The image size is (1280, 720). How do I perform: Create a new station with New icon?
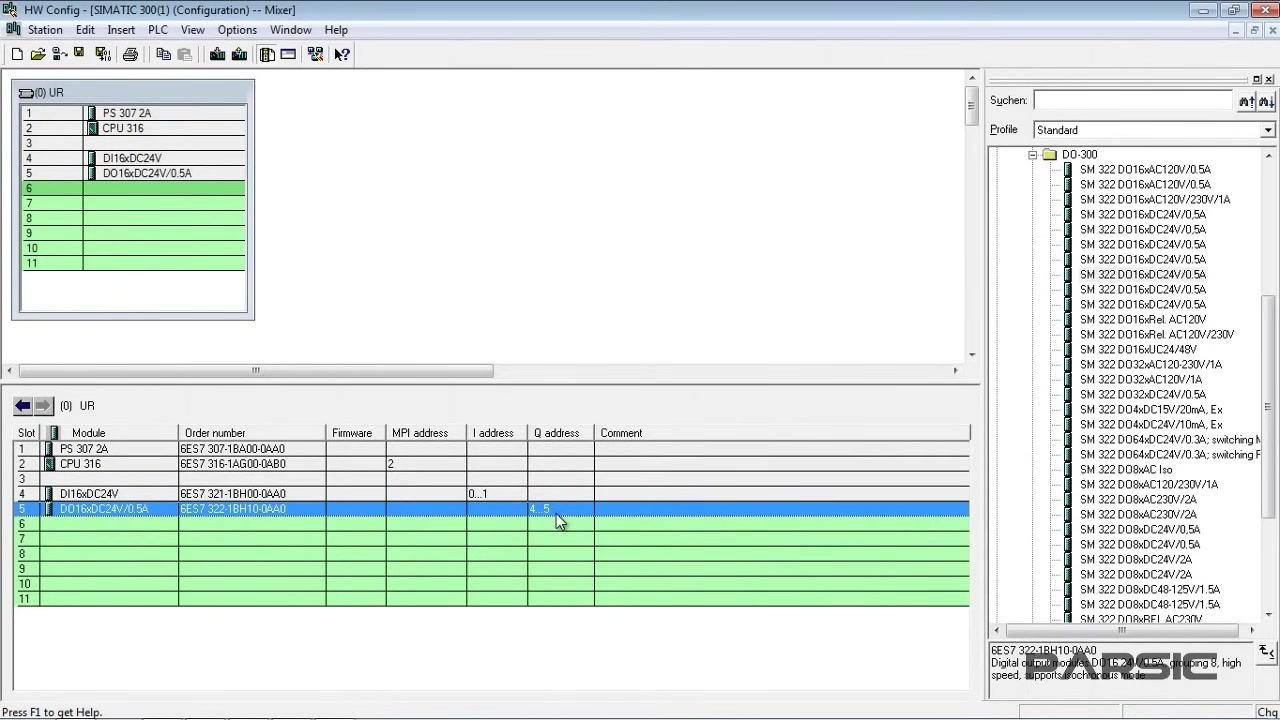[17, 54]
